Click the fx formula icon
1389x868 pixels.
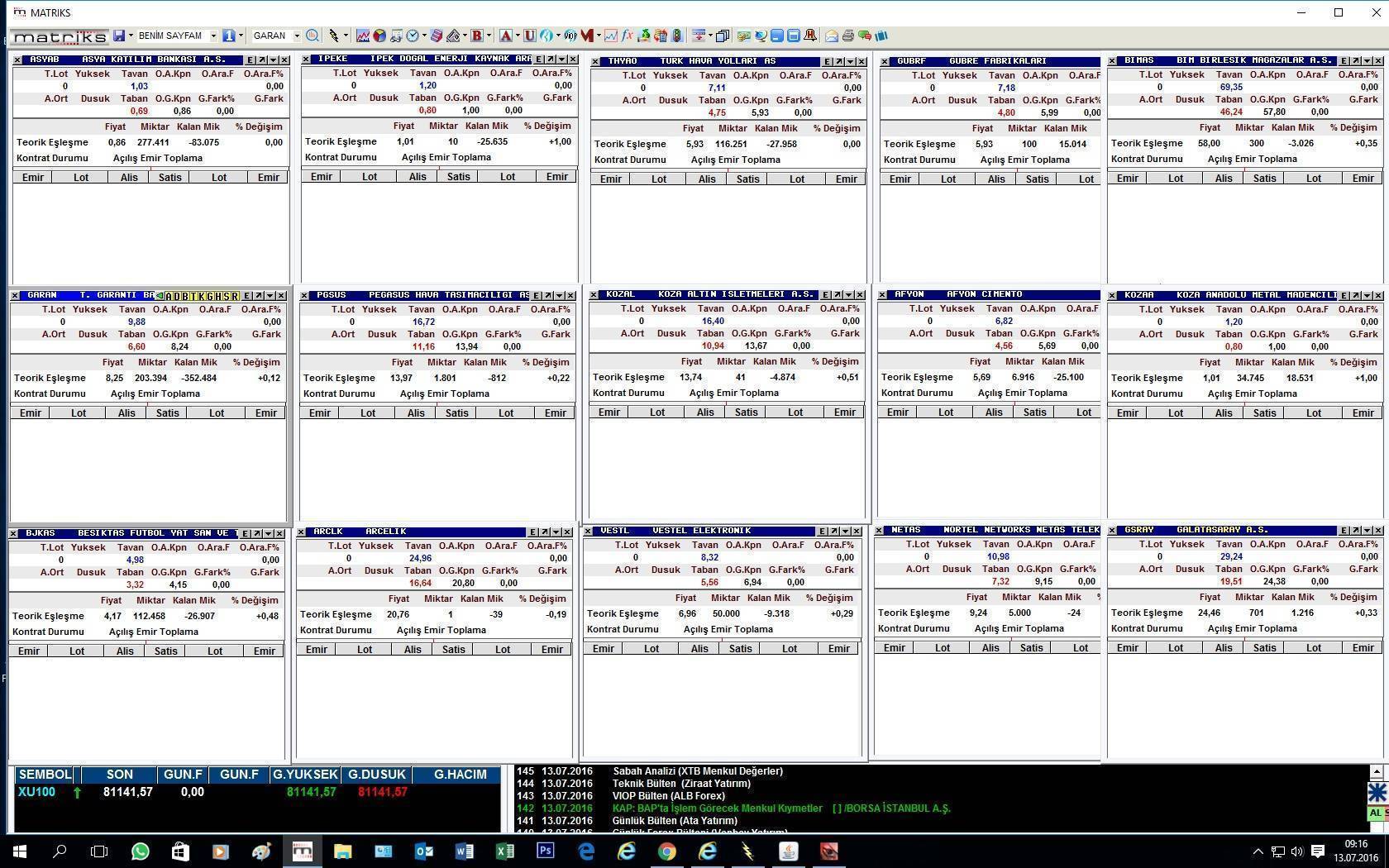click(x=628, y=36)
